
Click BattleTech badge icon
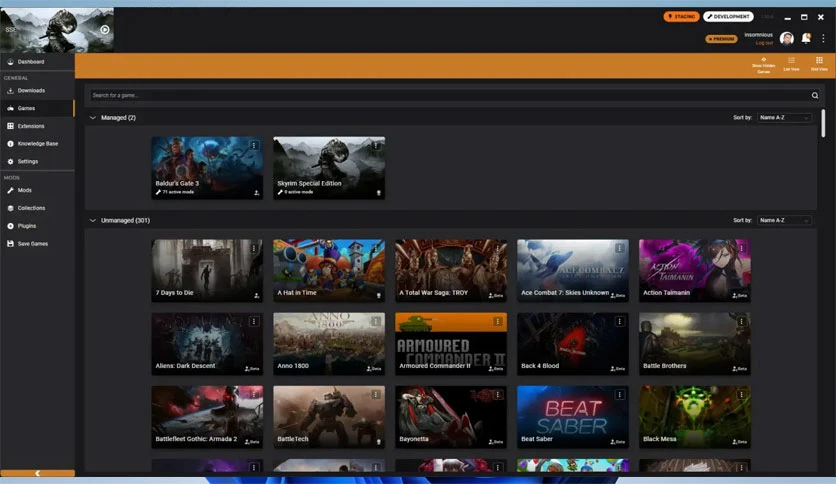pos(379,442)
